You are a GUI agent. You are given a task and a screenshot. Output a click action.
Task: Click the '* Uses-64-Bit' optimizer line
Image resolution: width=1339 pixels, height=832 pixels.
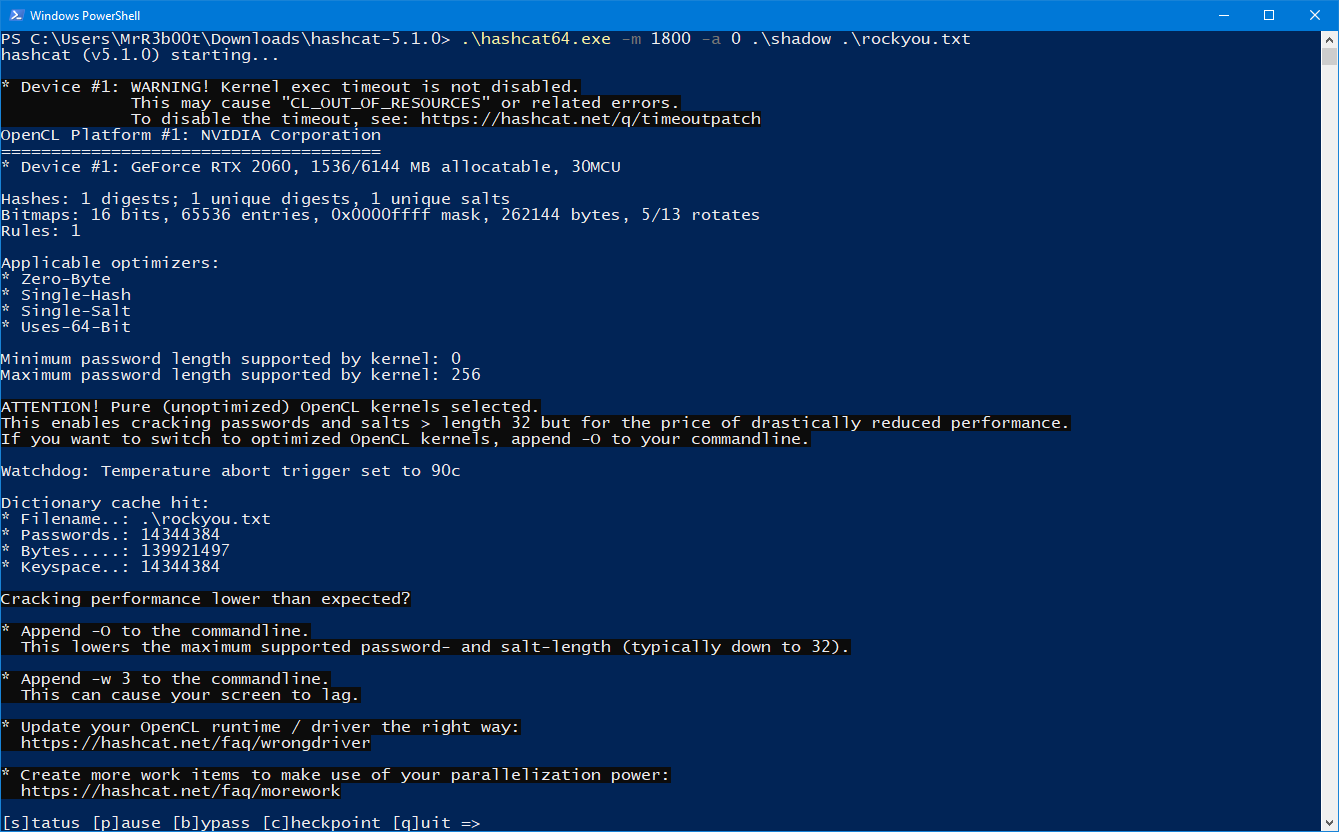[66, 327]
